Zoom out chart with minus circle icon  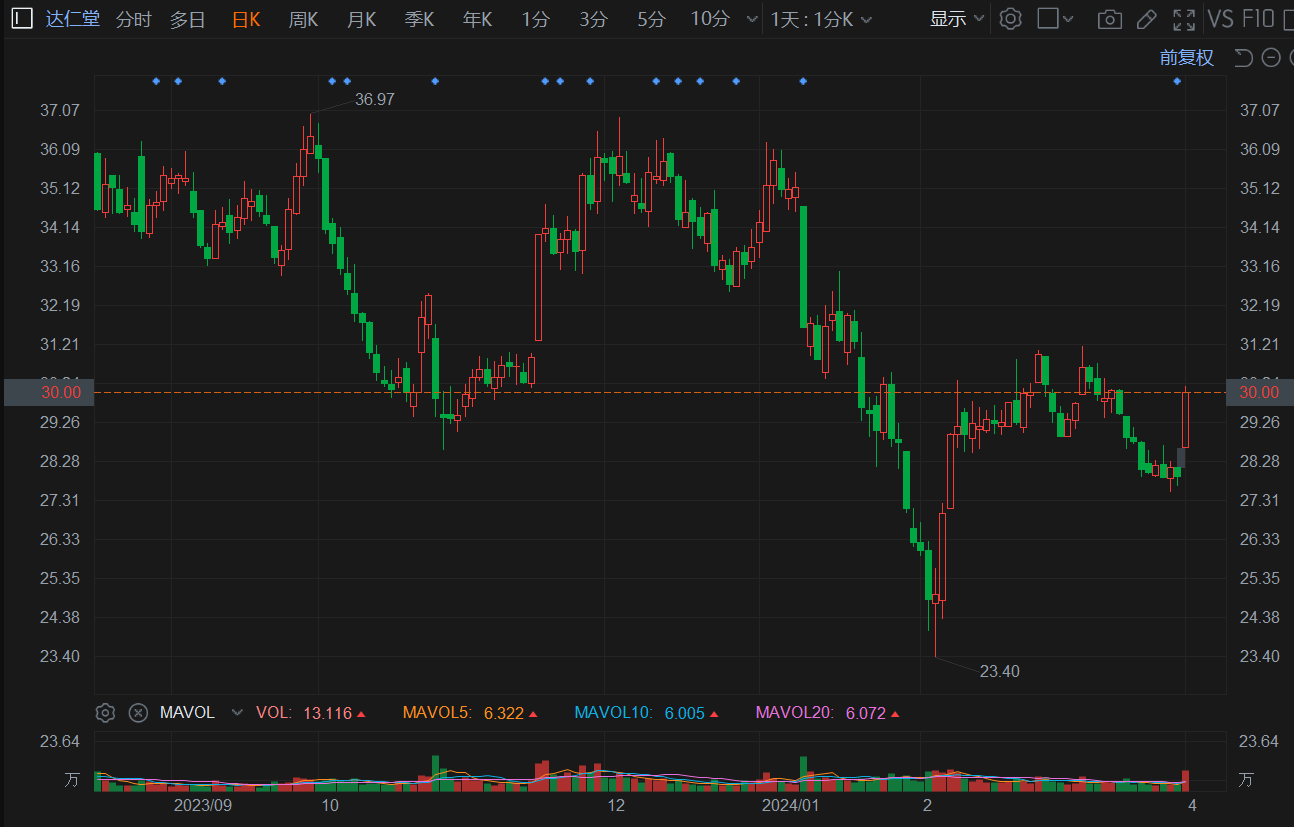coord(1271,58)
